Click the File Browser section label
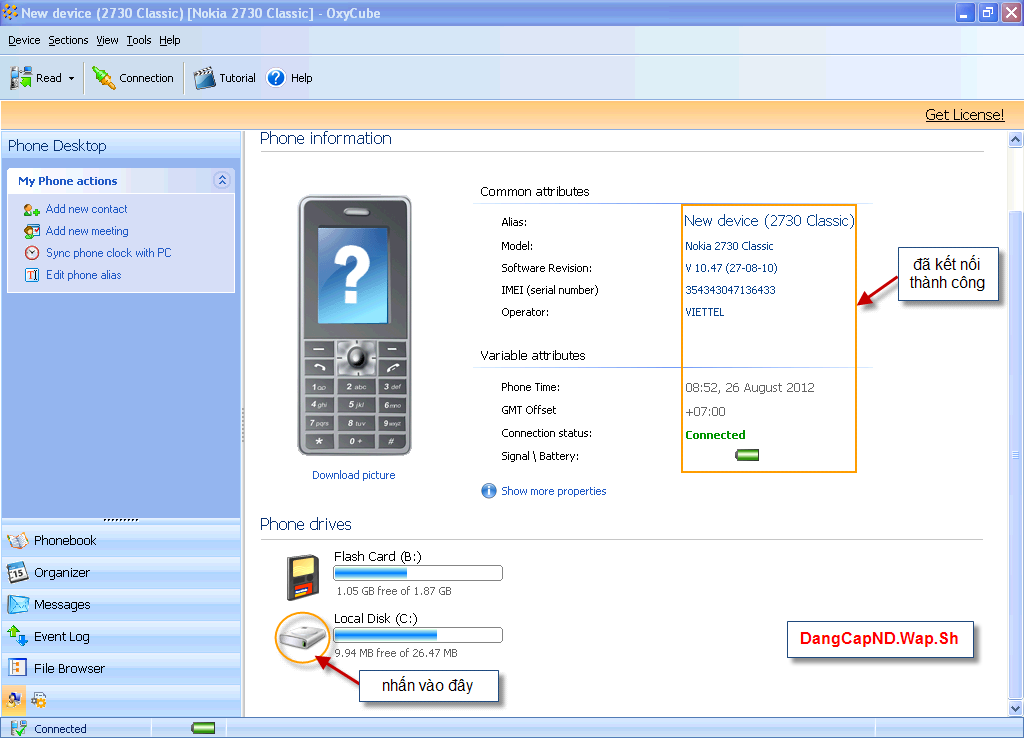 69,669
